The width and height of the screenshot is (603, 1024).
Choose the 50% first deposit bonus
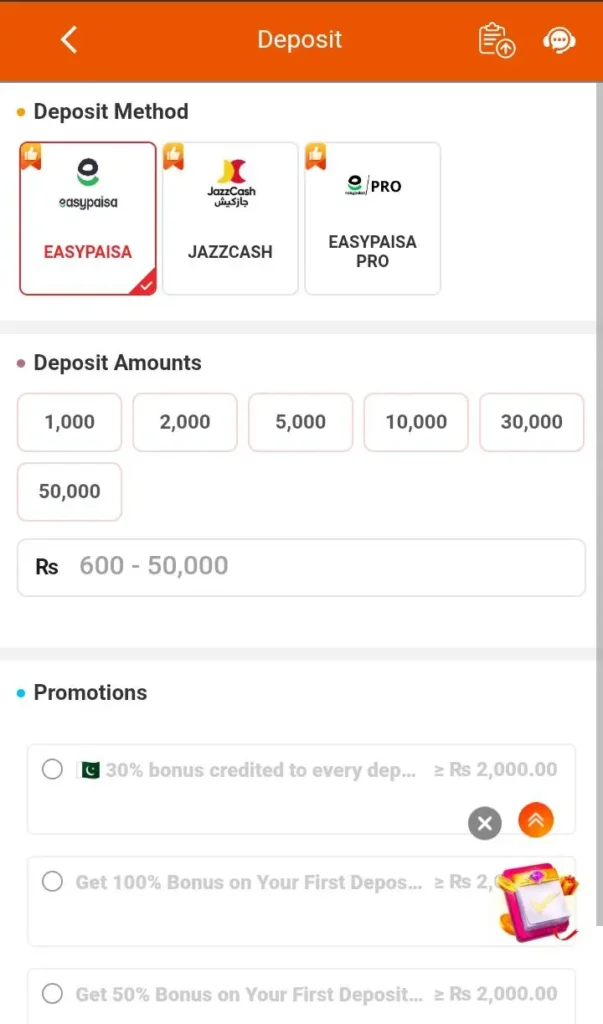point(52,993)
